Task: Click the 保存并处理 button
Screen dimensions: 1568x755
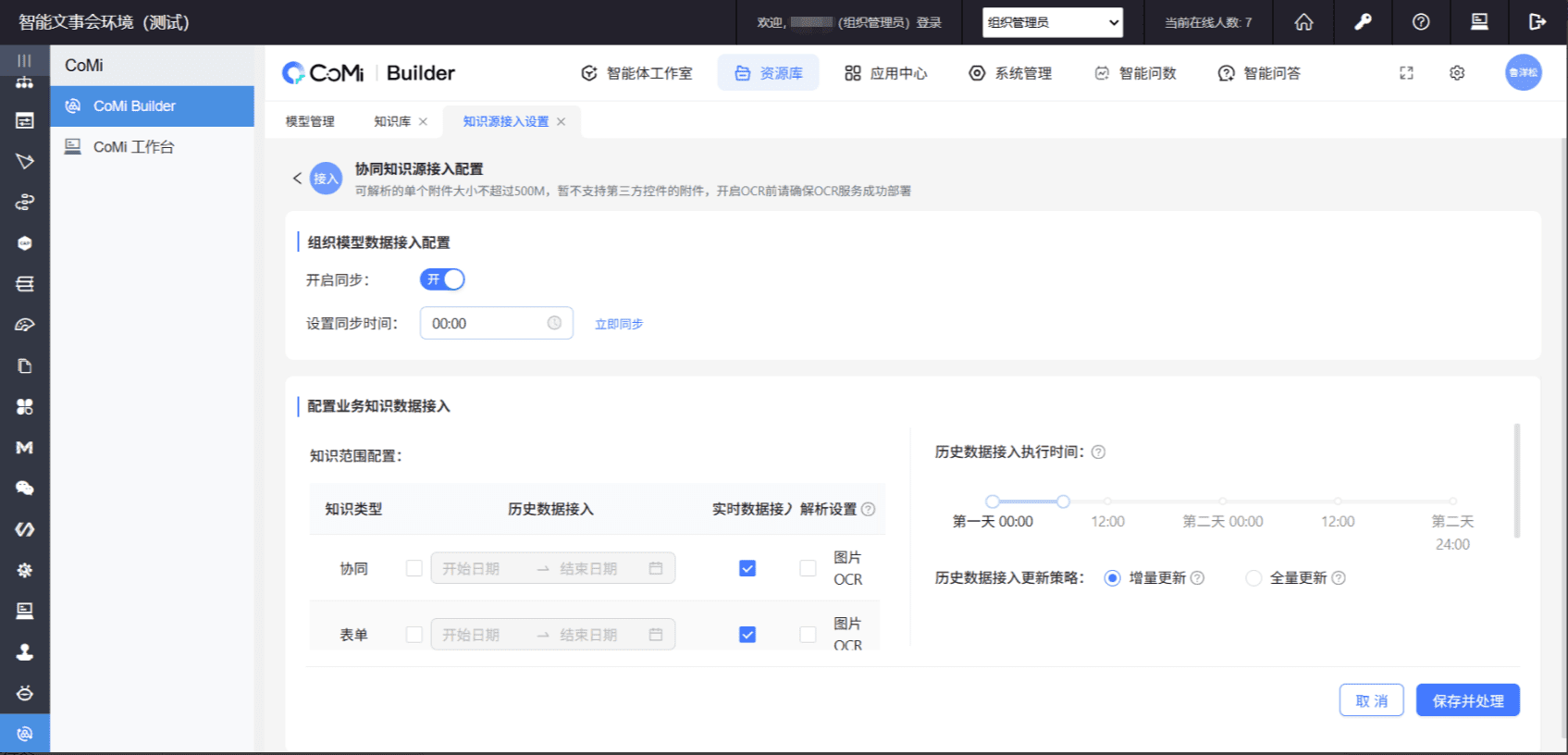Action: coord(1468,700)
